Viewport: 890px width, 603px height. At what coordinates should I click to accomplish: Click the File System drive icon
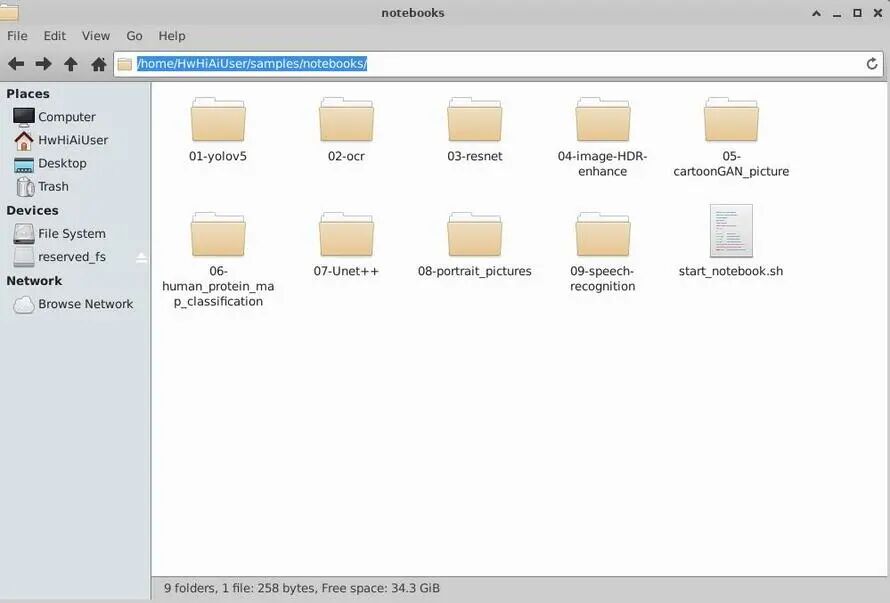pyautogui.click(x=24, y=233)
